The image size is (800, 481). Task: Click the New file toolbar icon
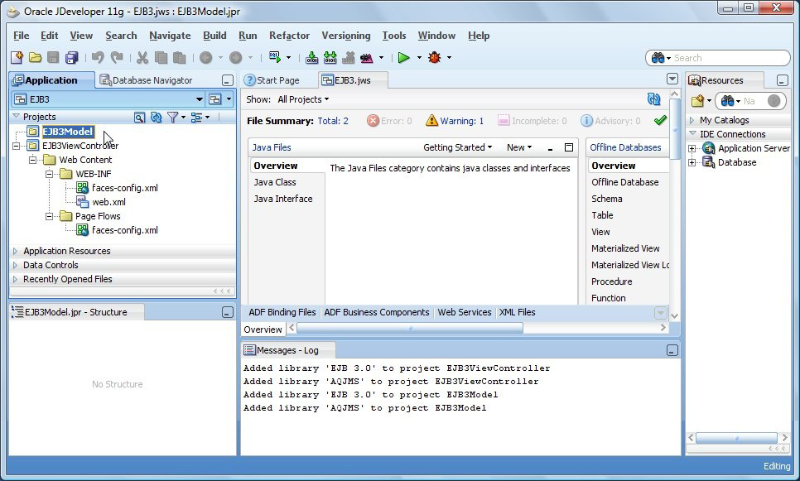point(17,58)
